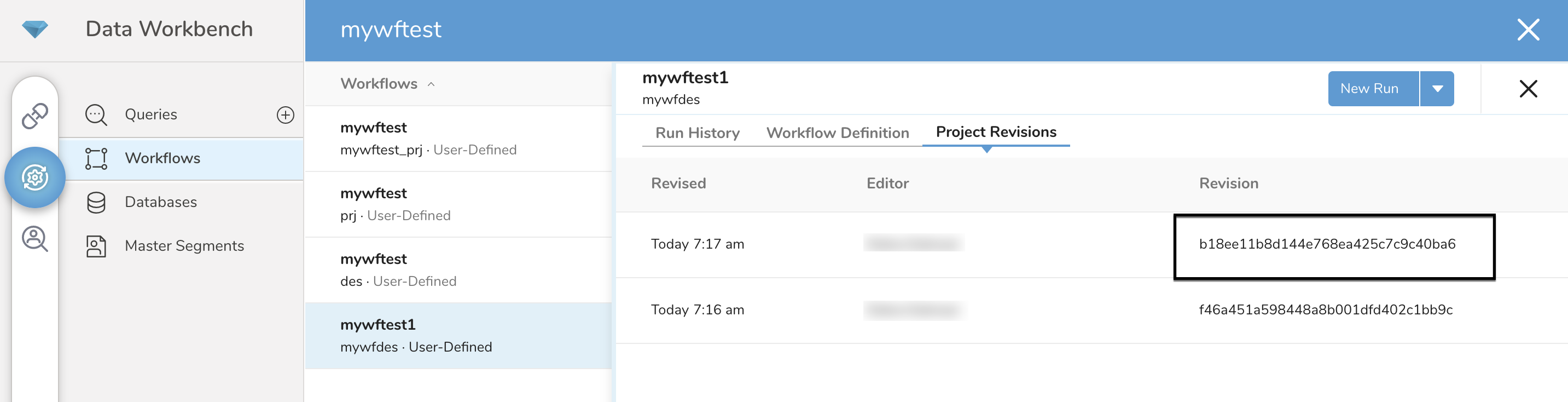Click the Databases cylinder icon
Screen dimensions: 1568x402
(x=96, y=202)
